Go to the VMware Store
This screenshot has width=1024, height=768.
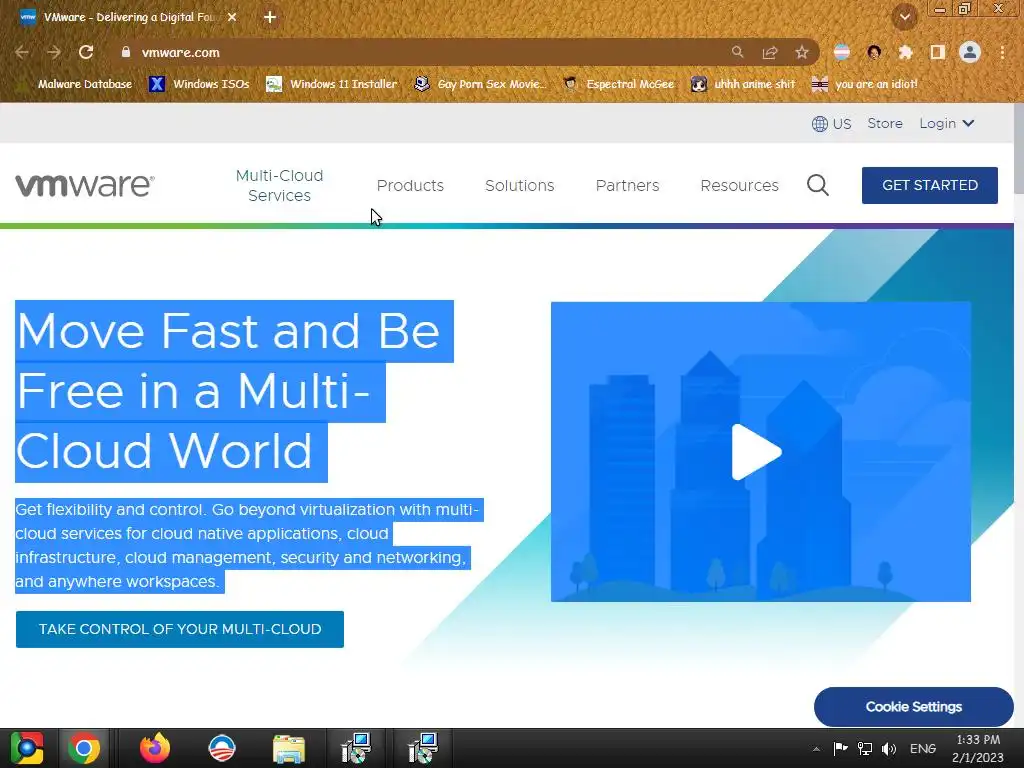tap(885, 123)
